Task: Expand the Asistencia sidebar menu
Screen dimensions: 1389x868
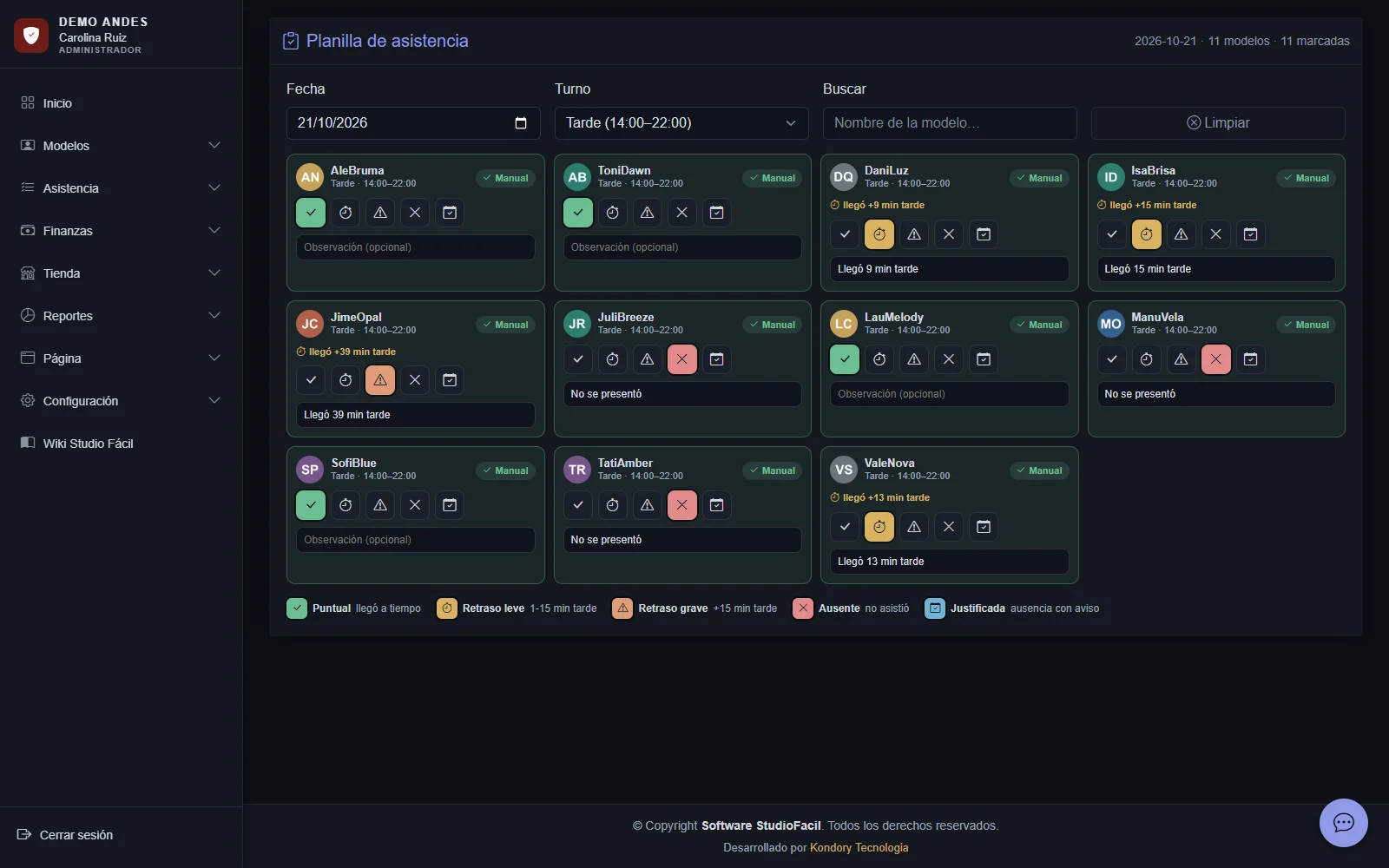Action: (x=121, y=188)
